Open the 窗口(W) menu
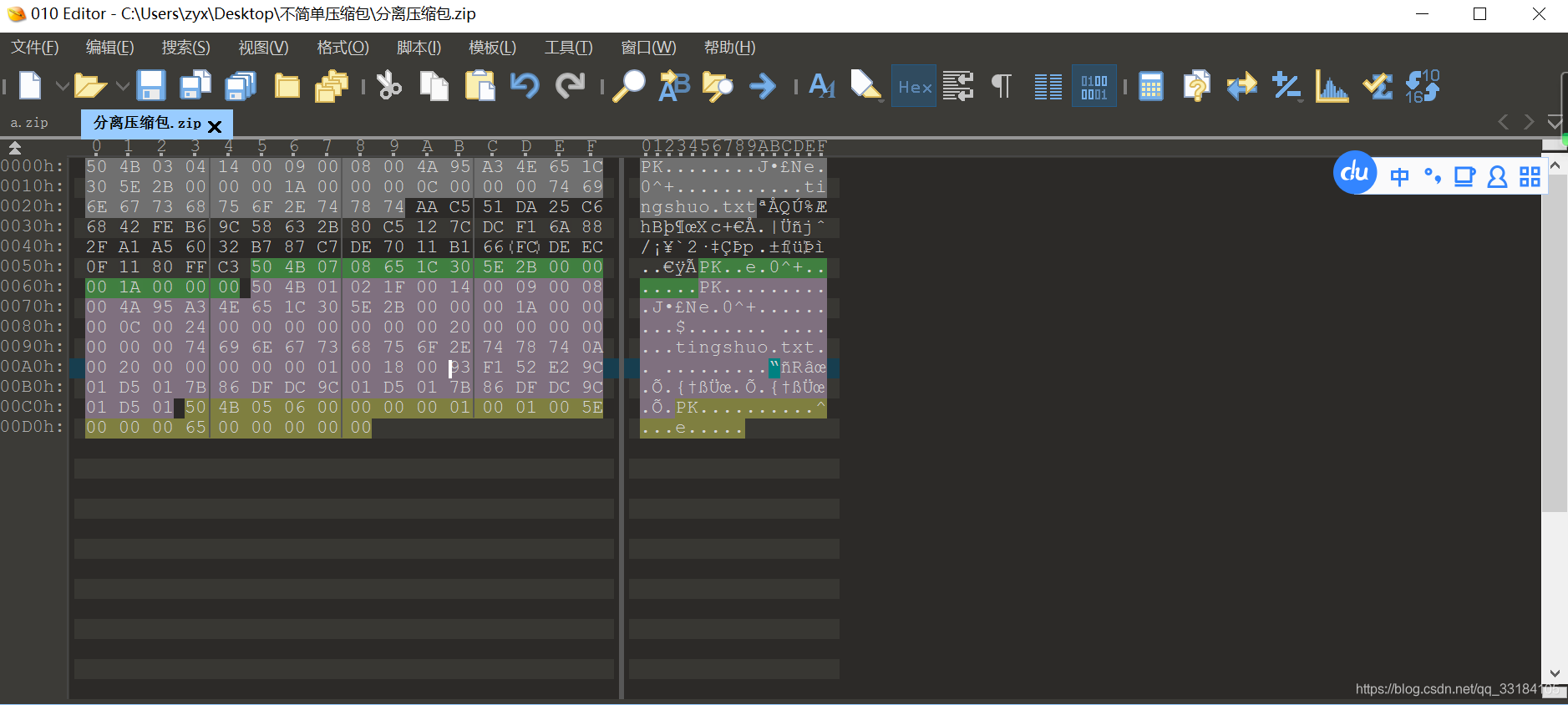 coord(648,48)
